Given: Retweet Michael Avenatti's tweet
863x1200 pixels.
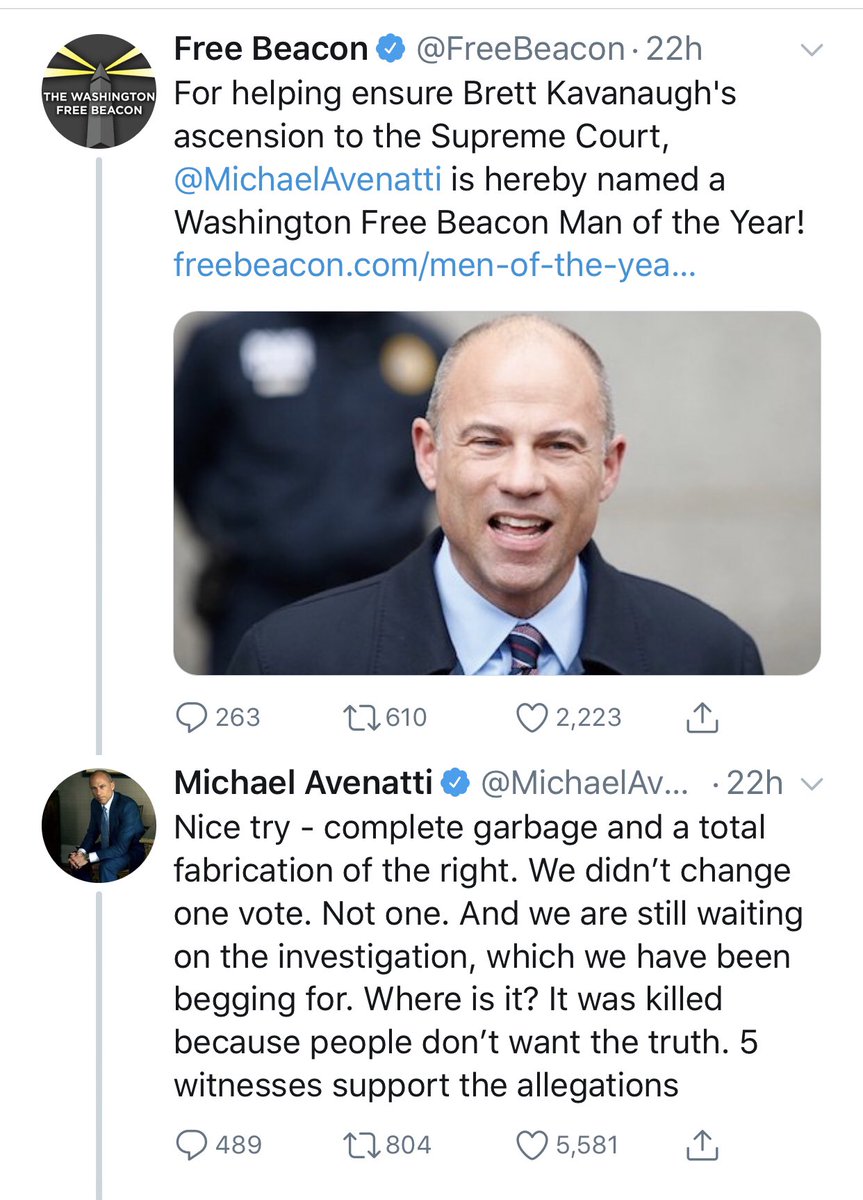Looking at the screenshot, I should tap(357, 1144).
